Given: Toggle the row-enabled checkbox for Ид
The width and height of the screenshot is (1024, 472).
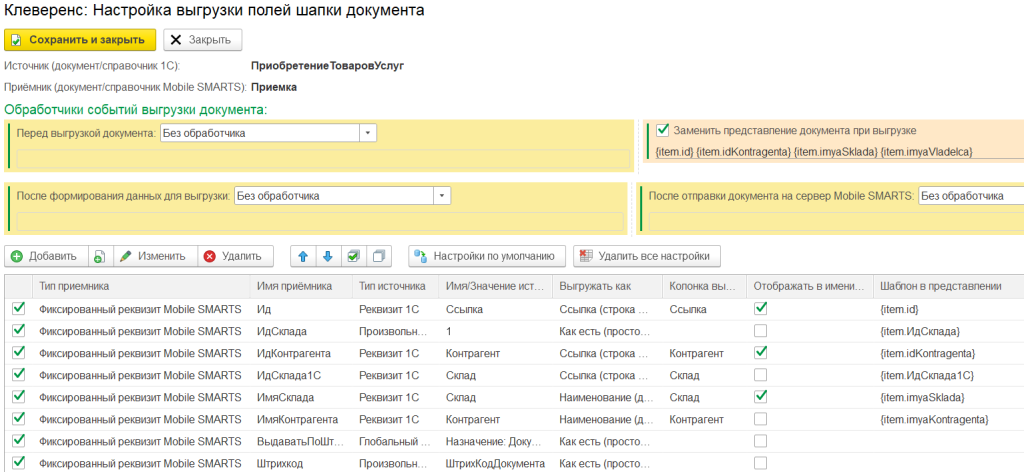Looking at the screenshot, I should pyautogui.click(x=19, y=309).
